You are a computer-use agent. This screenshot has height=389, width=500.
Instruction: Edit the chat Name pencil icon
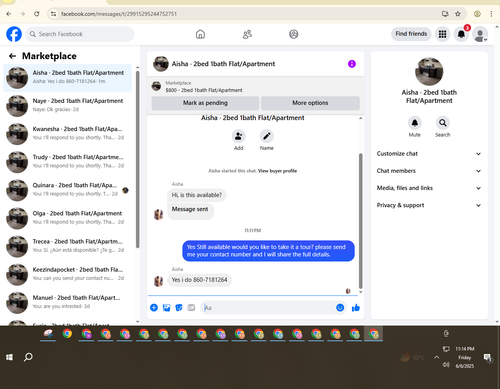[x=267, y=136]
